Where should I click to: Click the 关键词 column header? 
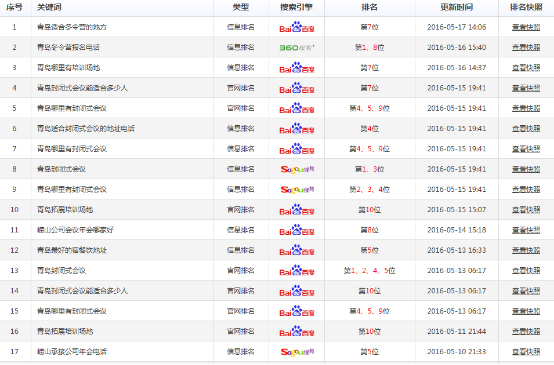pyautogui.click(x=49, y=7)
